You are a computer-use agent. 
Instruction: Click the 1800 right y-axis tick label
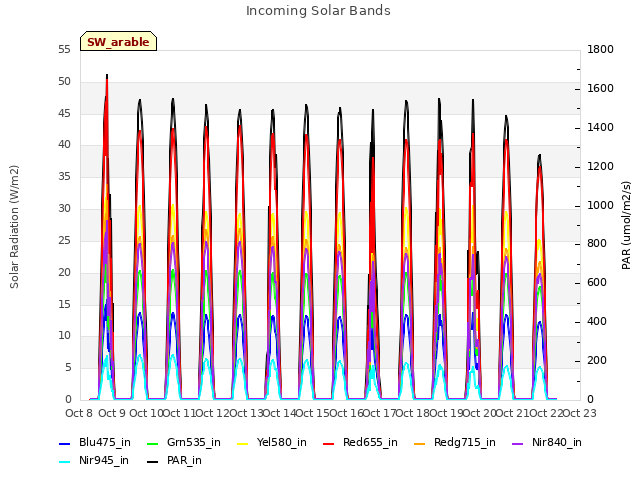(600, 49)
